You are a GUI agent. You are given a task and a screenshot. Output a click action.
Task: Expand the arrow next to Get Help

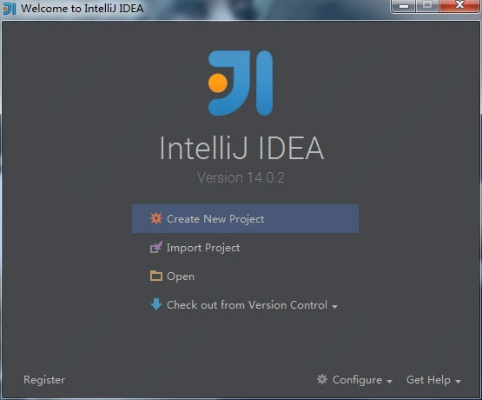click(x=458, y=381)
